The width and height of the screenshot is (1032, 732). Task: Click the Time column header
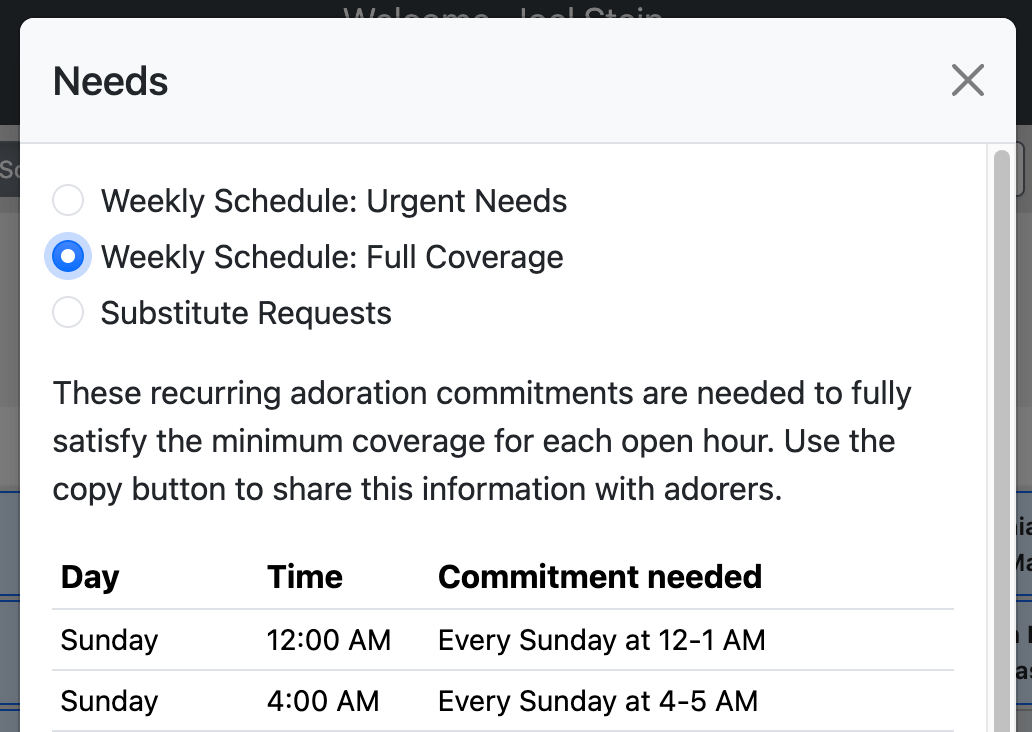click(x=305, y=577)
